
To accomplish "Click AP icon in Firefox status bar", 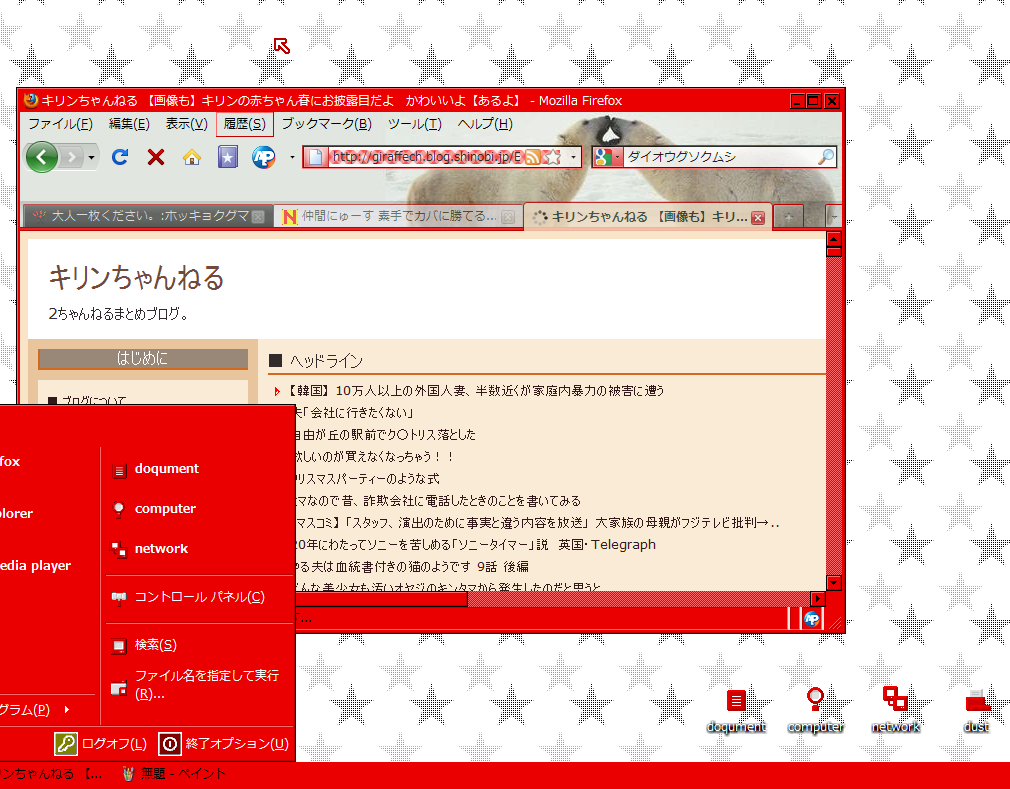I will (x=812, y=619).
